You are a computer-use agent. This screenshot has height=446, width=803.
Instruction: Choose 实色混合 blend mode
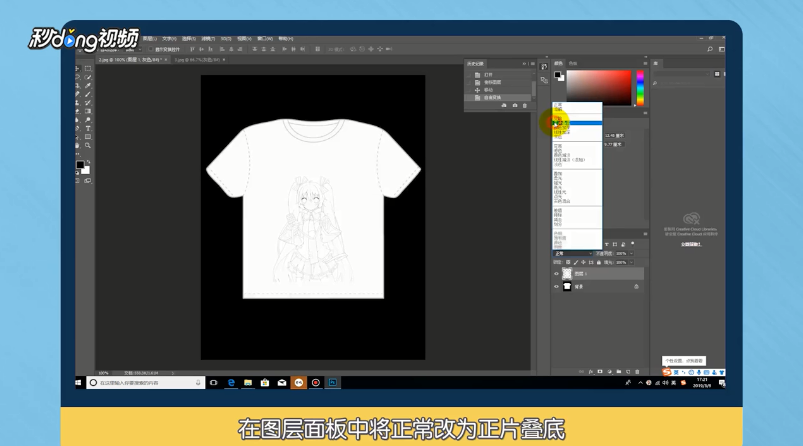click(x=562, y=201)
